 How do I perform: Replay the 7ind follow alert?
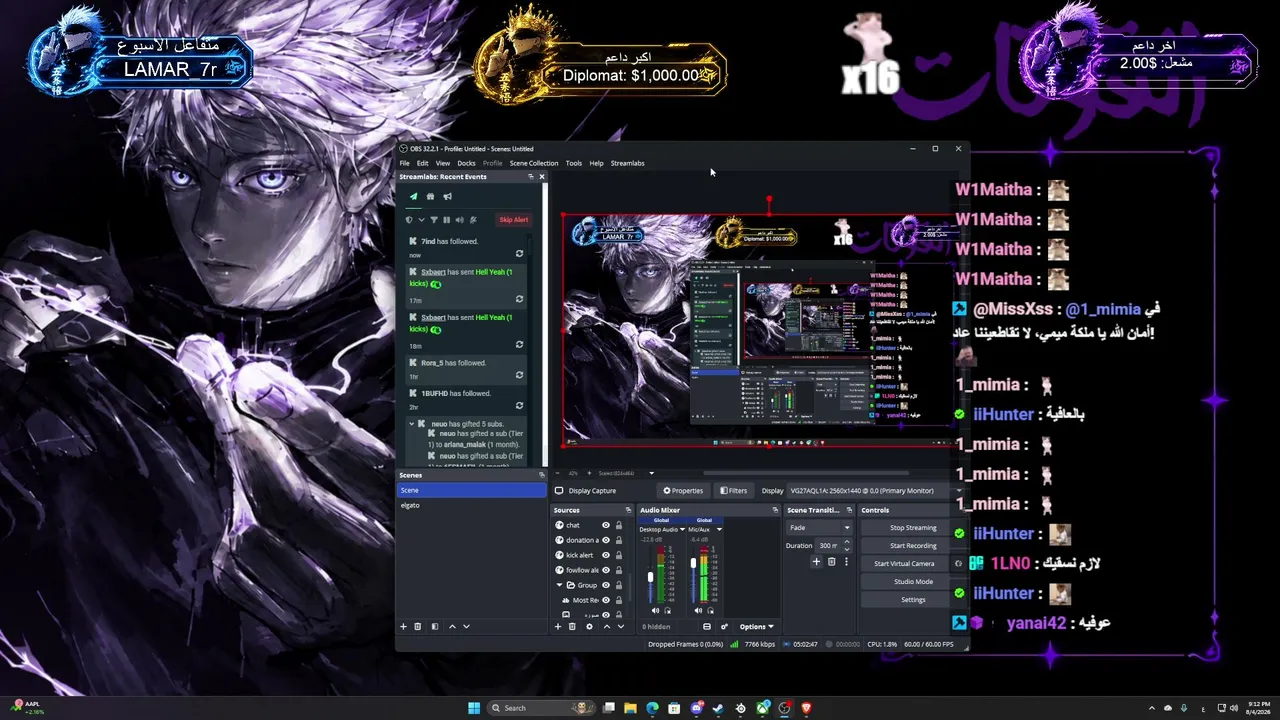(519, 254)
